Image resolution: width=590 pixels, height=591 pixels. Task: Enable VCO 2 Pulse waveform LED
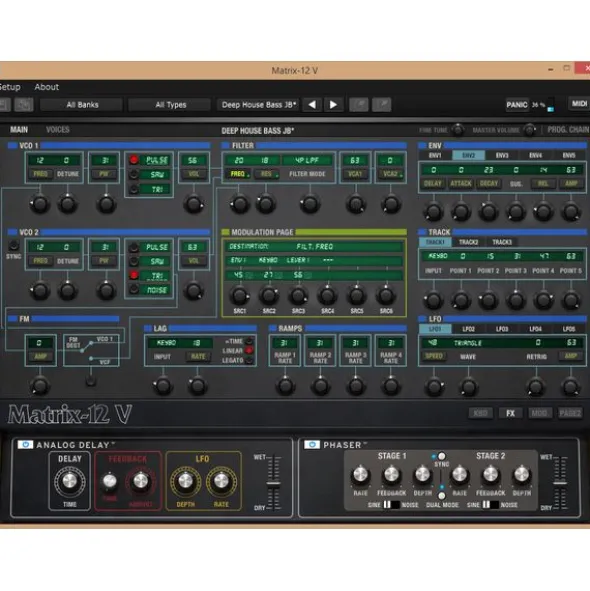(x=134, y=247)
